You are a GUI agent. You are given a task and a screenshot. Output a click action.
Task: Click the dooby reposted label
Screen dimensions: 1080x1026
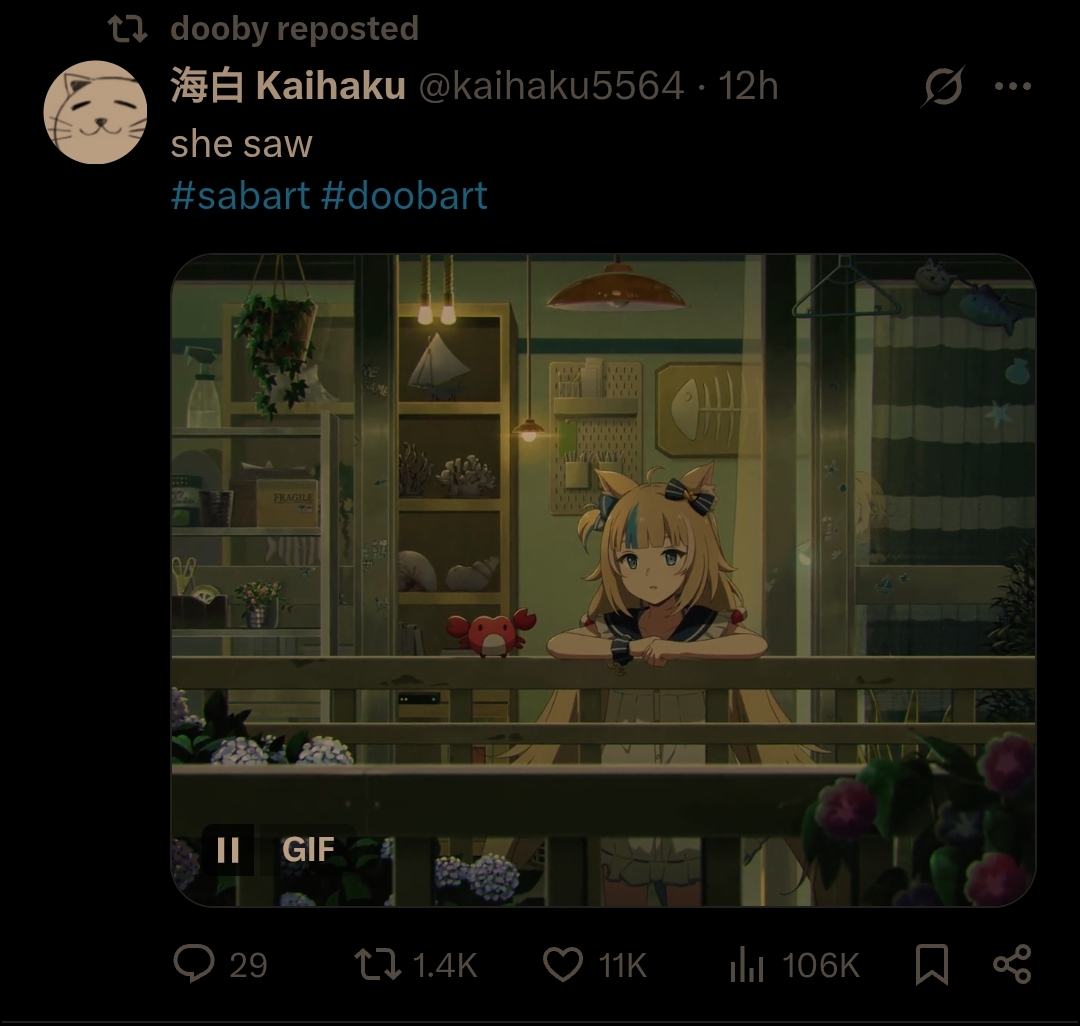coord(294,29)
